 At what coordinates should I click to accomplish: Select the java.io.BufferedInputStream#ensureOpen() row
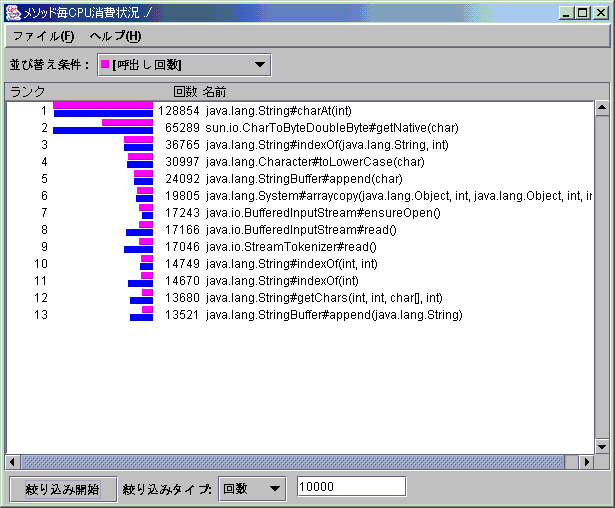pyautogui.click(x=300, y=213)
